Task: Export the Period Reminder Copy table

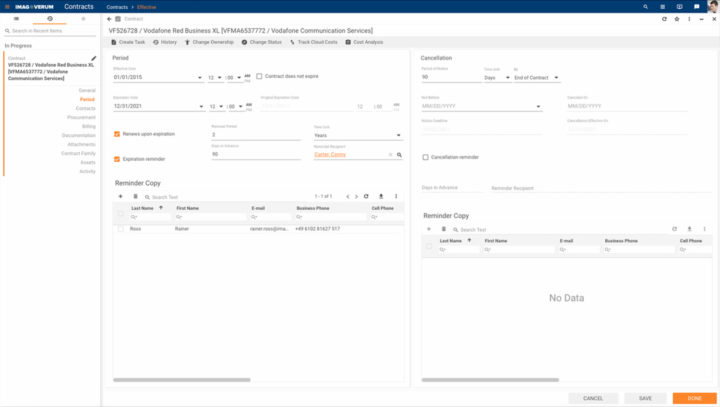Action: [381, 196]
